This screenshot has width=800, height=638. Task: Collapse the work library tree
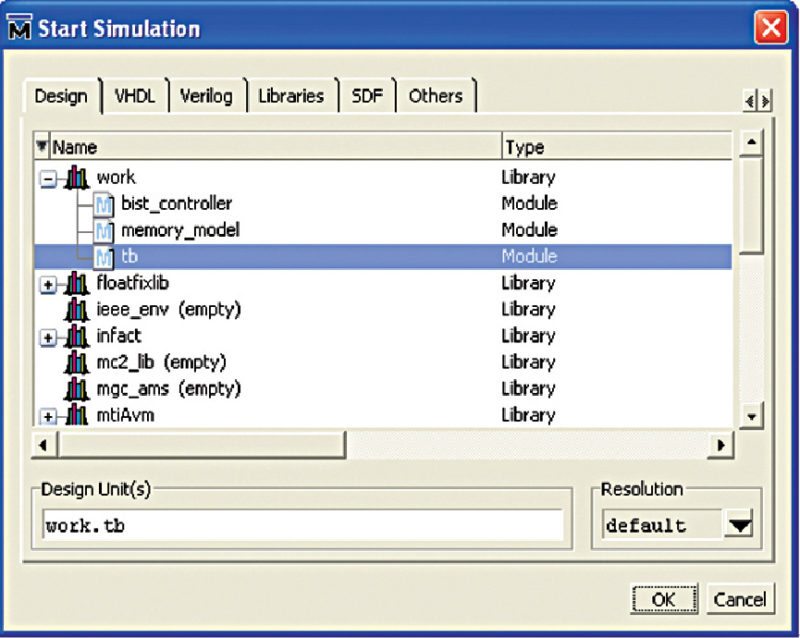[47, 179]
